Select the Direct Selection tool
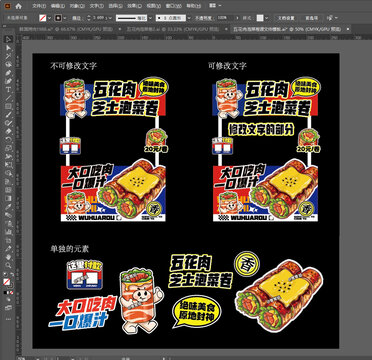 pyautogui.click(x=8, y=48)
